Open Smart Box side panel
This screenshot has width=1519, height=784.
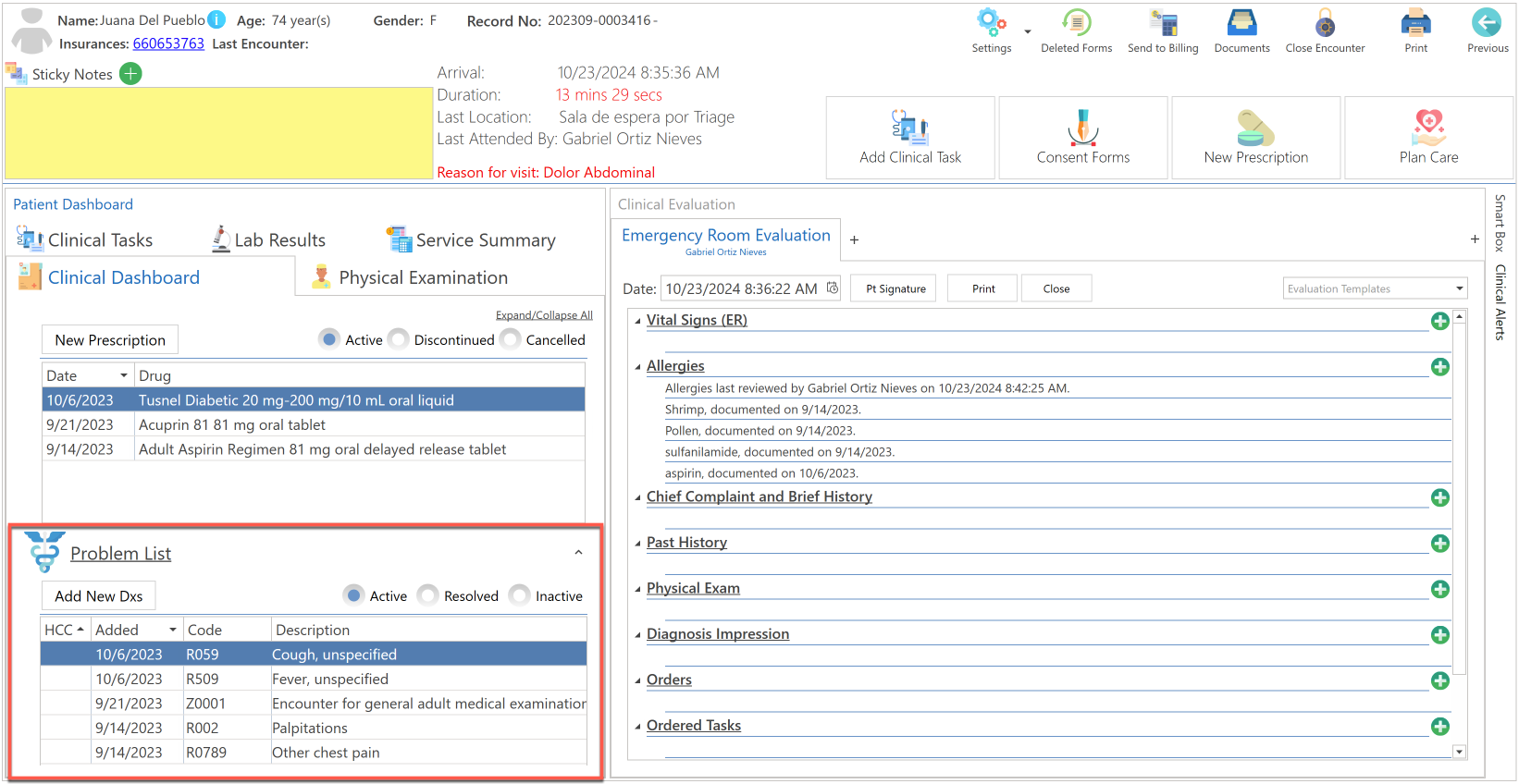point(1500,223)
